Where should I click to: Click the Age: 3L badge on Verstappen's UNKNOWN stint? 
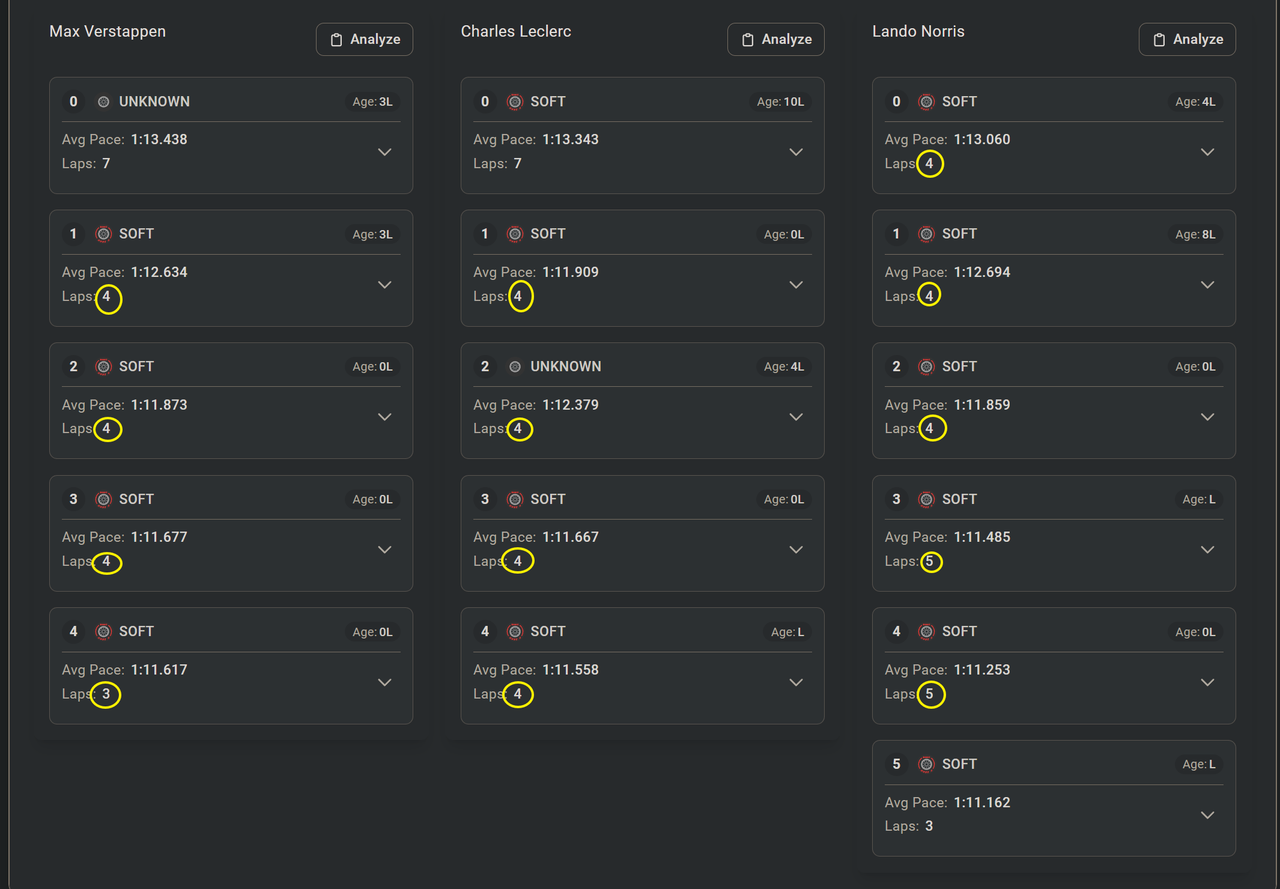[x=373, y=102]
